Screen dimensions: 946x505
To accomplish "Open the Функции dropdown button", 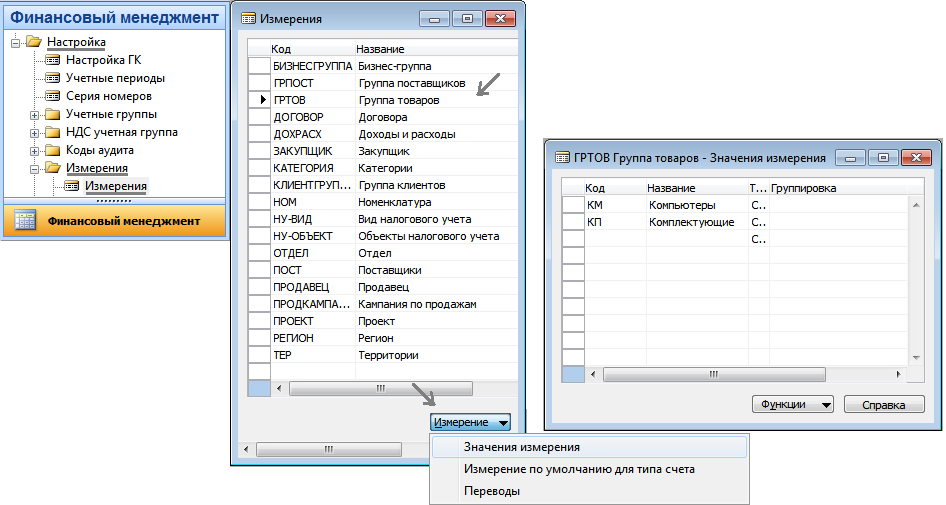I will tap(793, 404).
